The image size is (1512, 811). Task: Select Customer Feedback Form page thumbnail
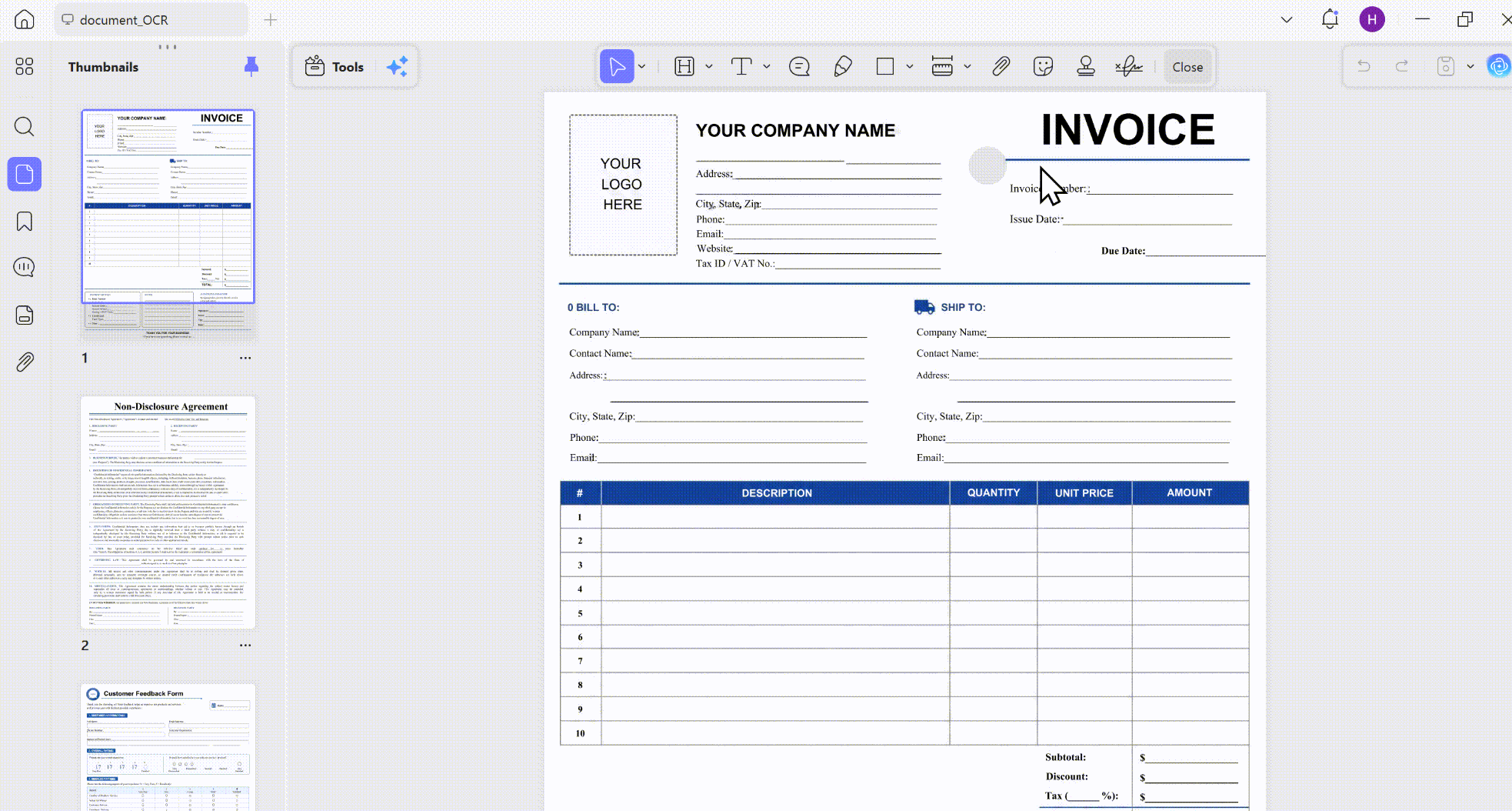click(x=168, y=747)
